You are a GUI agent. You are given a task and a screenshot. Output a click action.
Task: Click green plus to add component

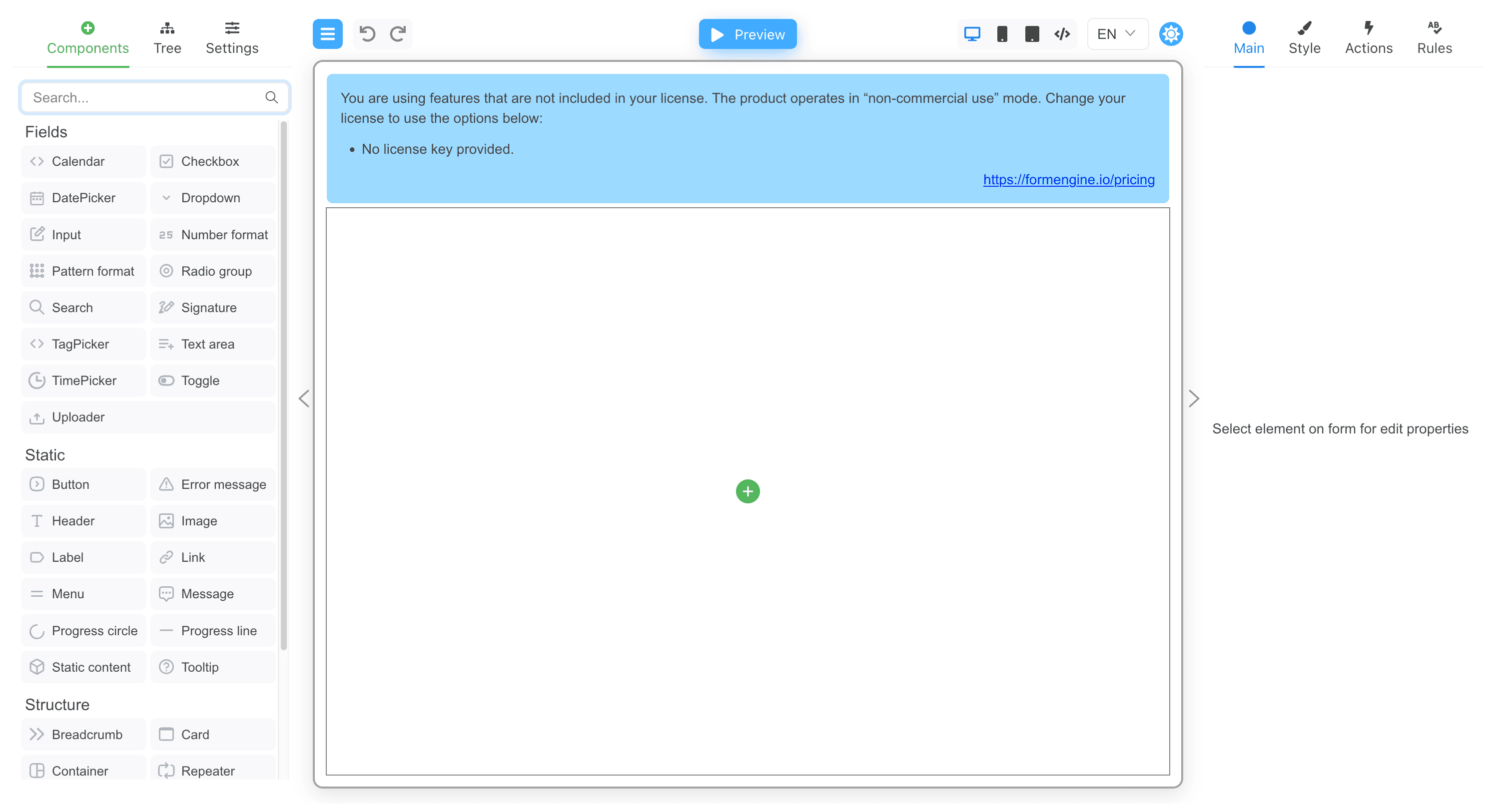tap(748, 491)
